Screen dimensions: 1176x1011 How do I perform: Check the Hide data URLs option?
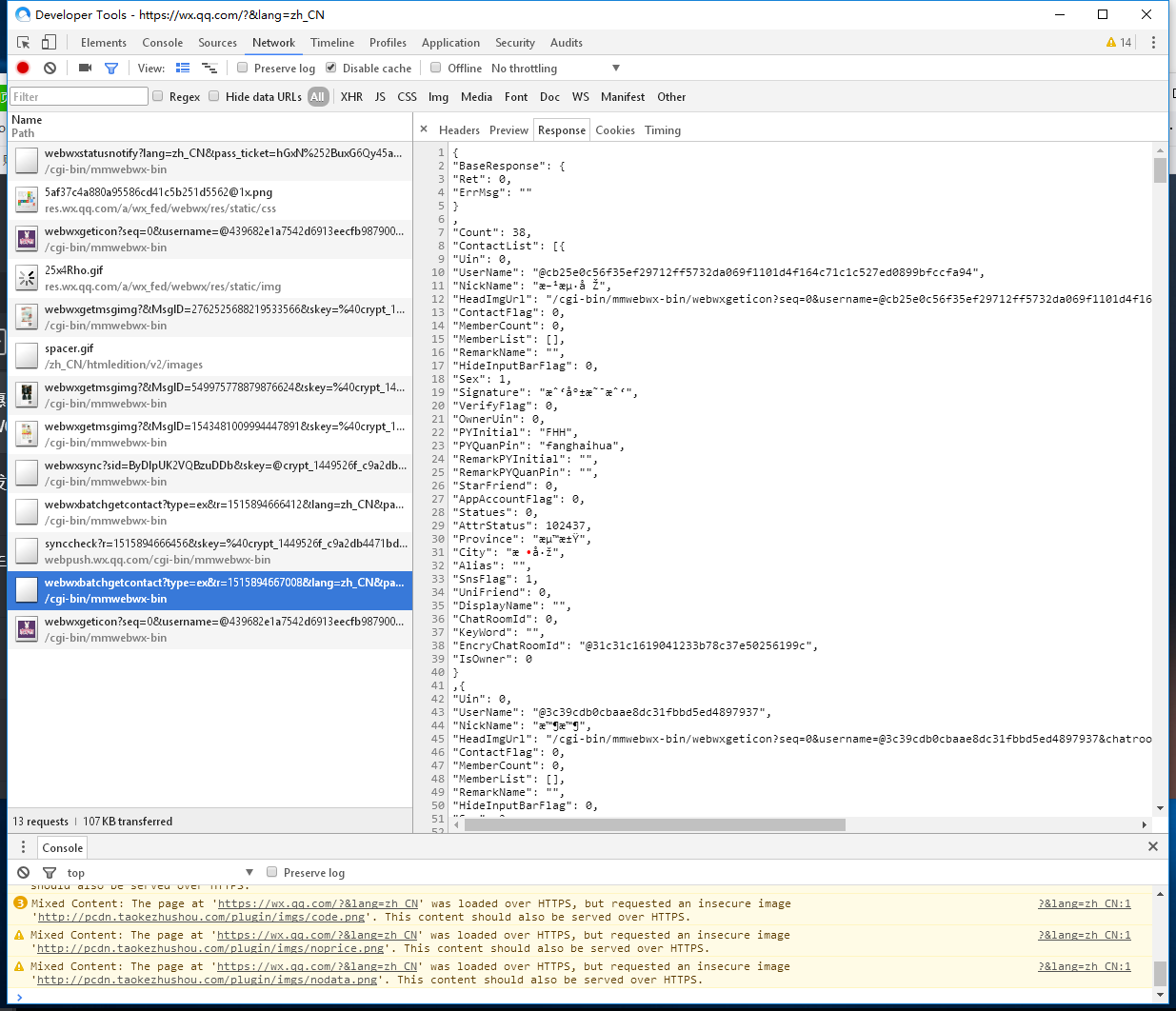pos(214,96)
